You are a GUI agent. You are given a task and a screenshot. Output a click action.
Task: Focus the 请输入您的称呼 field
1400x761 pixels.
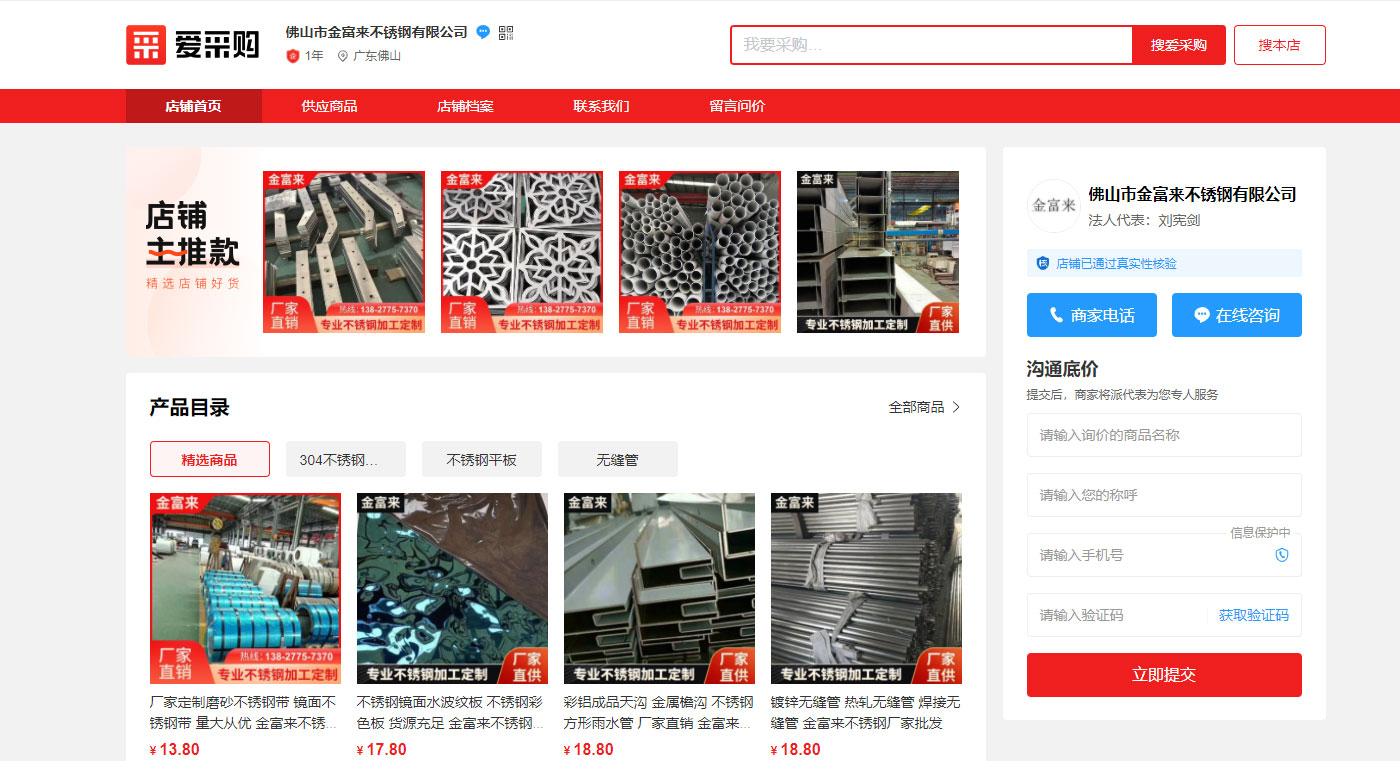(x=1164, y=495)
